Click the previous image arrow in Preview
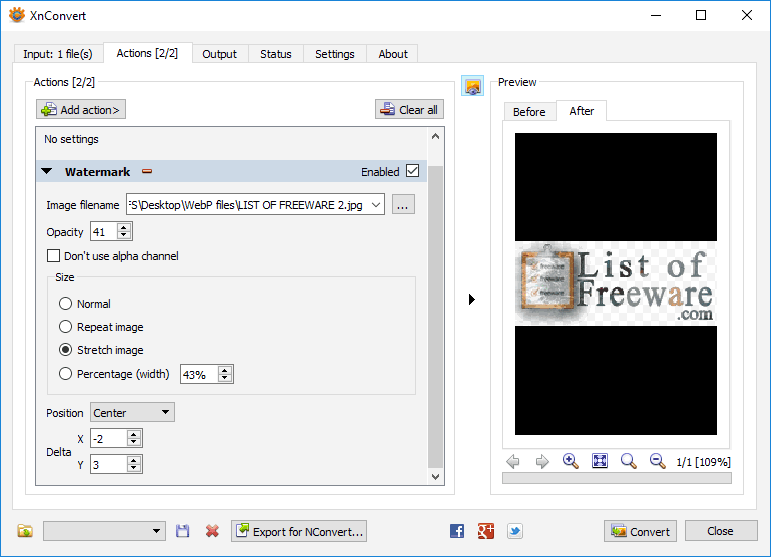 coord(513,462)
